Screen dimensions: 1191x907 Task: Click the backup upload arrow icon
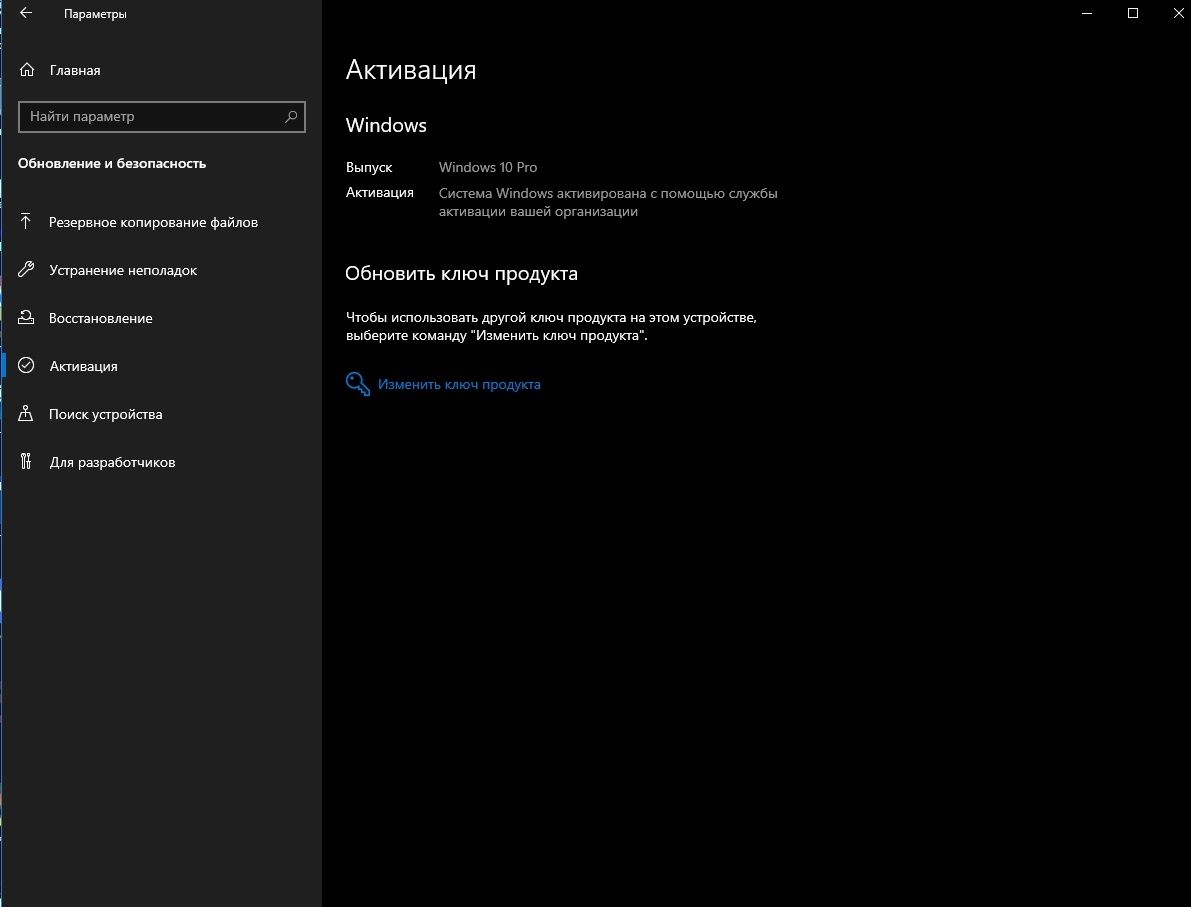26,221
